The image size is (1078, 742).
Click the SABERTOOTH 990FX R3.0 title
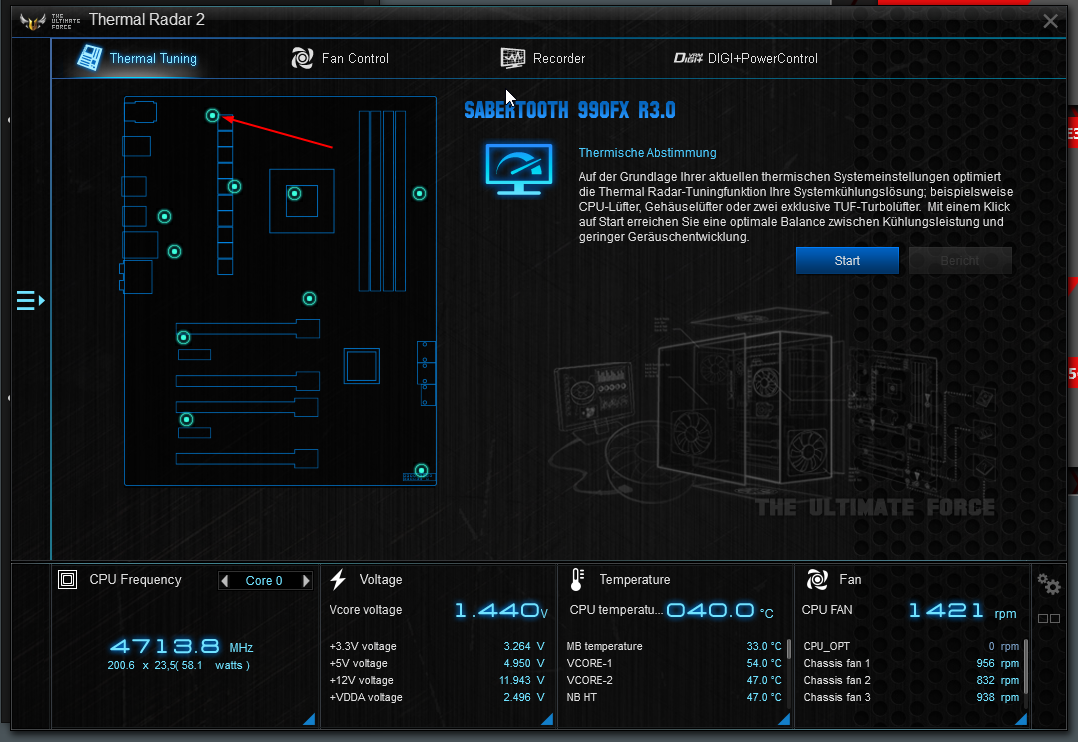tap(570, 110)
